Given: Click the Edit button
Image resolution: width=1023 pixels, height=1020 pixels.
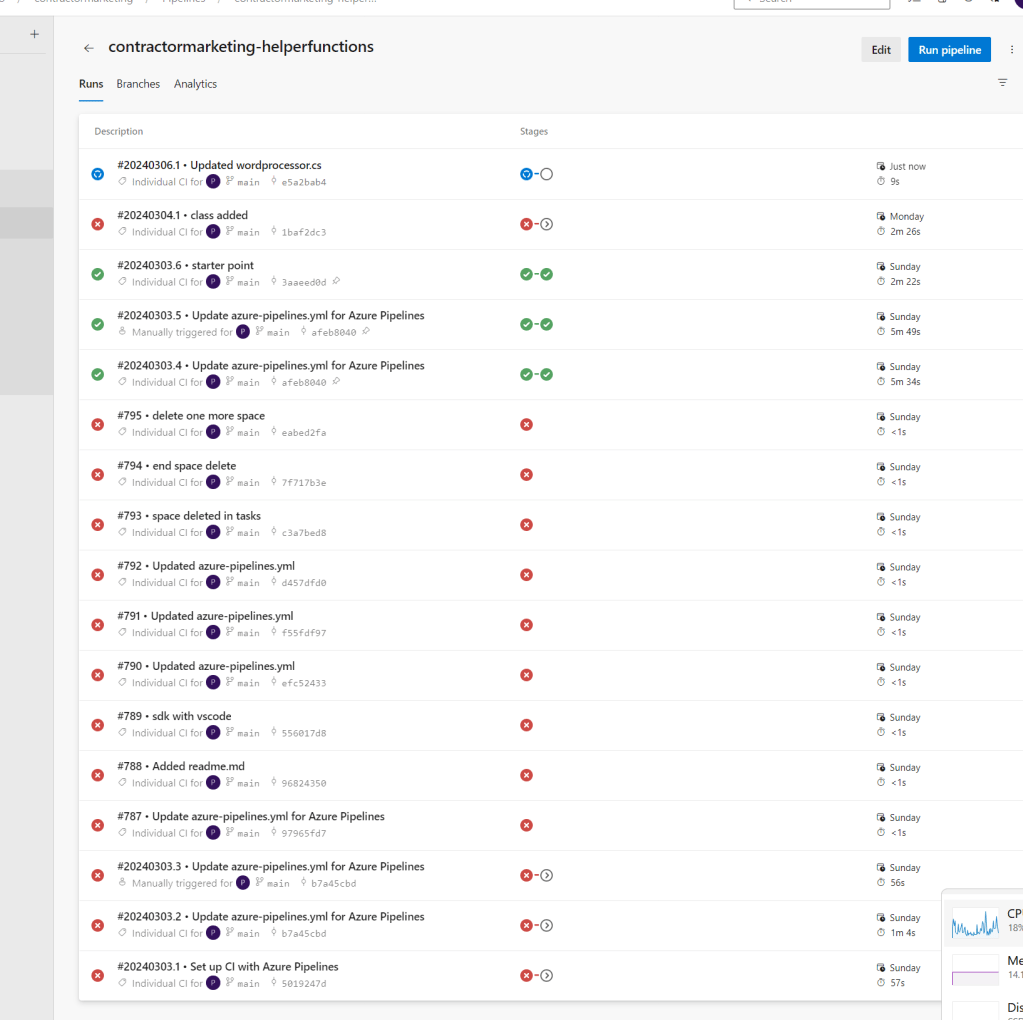Looking at the screenshot, I should (x=881, y=50).
